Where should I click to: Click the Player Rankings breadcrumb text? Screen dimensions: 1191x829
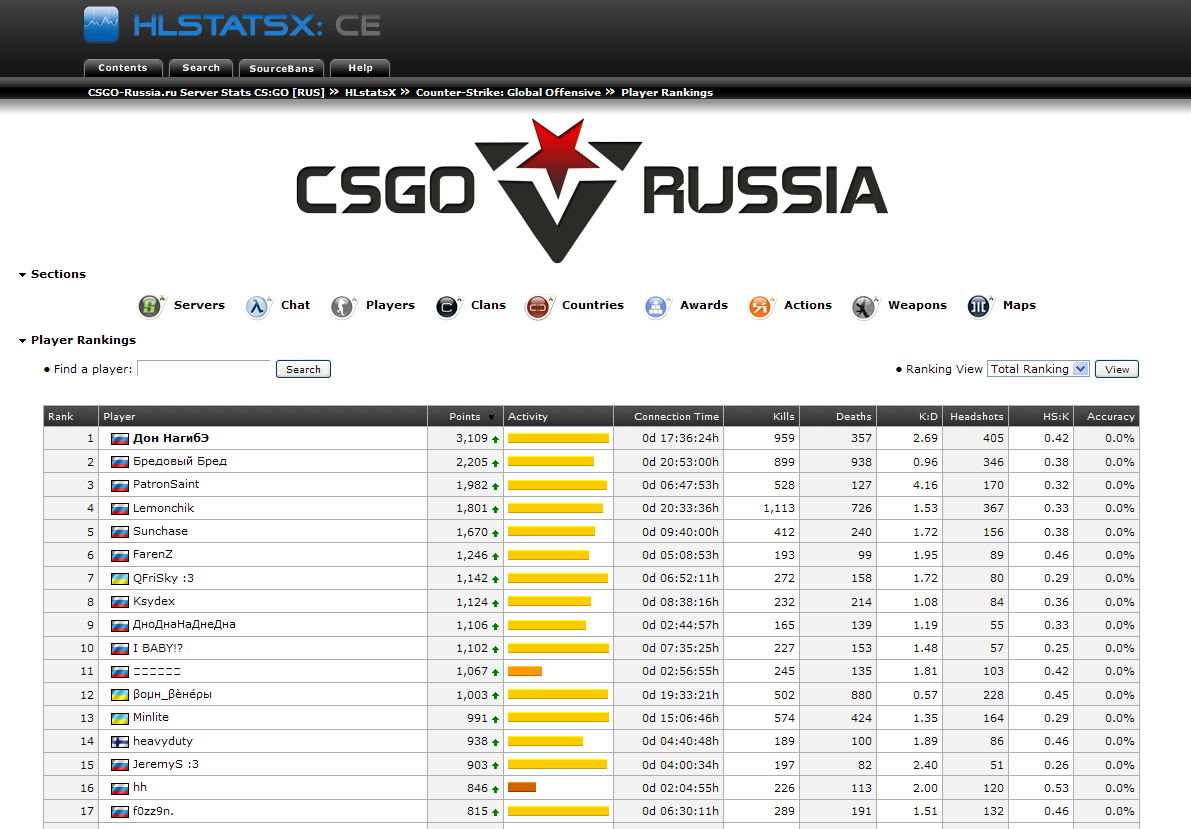click(x=667, y=93)
